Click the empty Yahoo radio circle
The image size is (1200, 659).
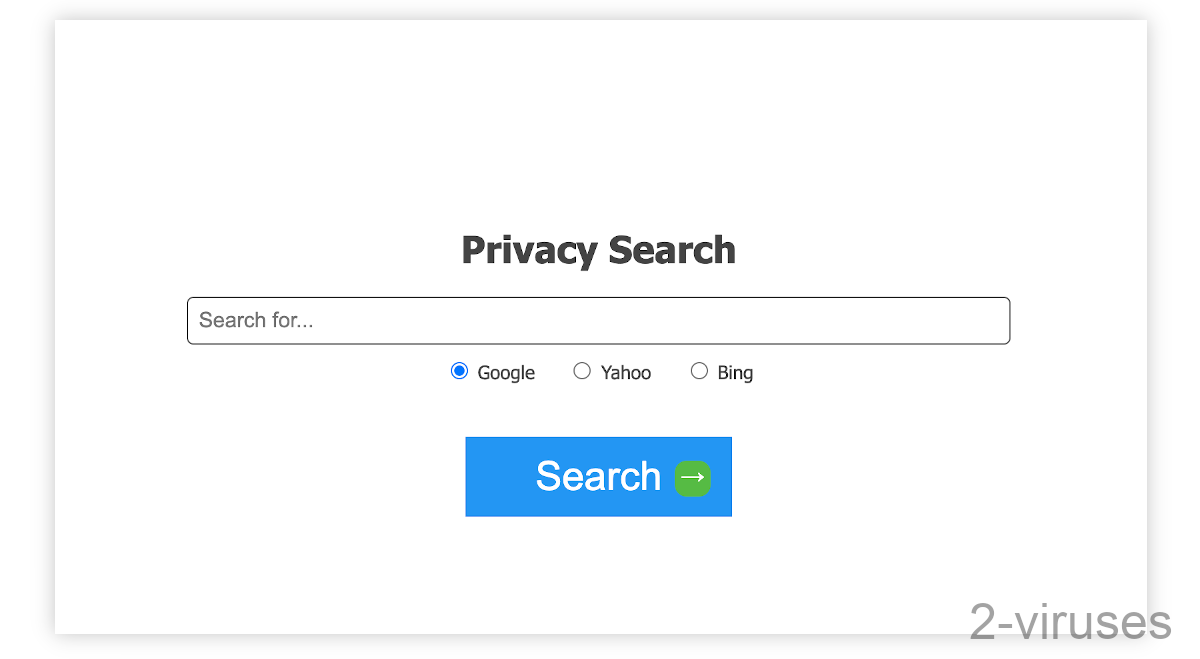(582, 370)
